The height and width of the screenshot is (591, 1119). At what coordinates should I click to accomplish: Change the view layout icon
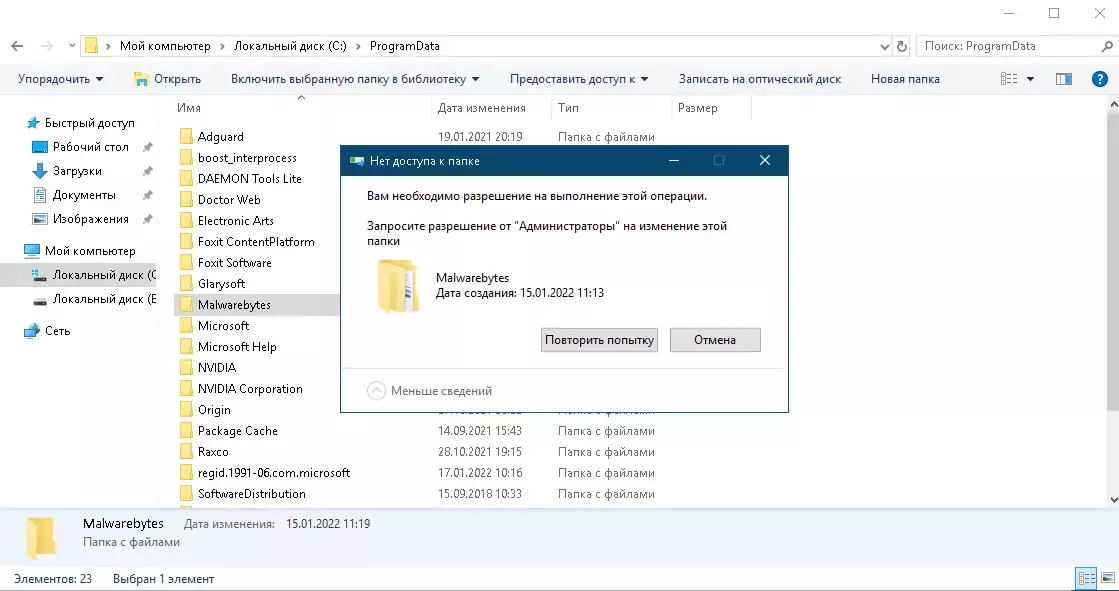point(1009,79)
